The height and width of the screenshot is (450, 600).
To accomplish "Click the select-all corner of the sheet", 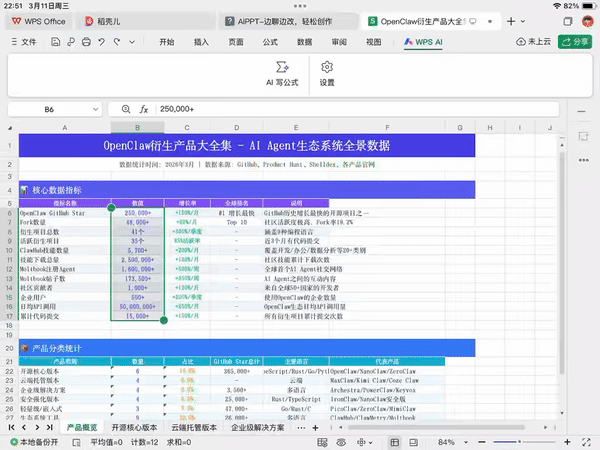I will (x=10, y=128).
